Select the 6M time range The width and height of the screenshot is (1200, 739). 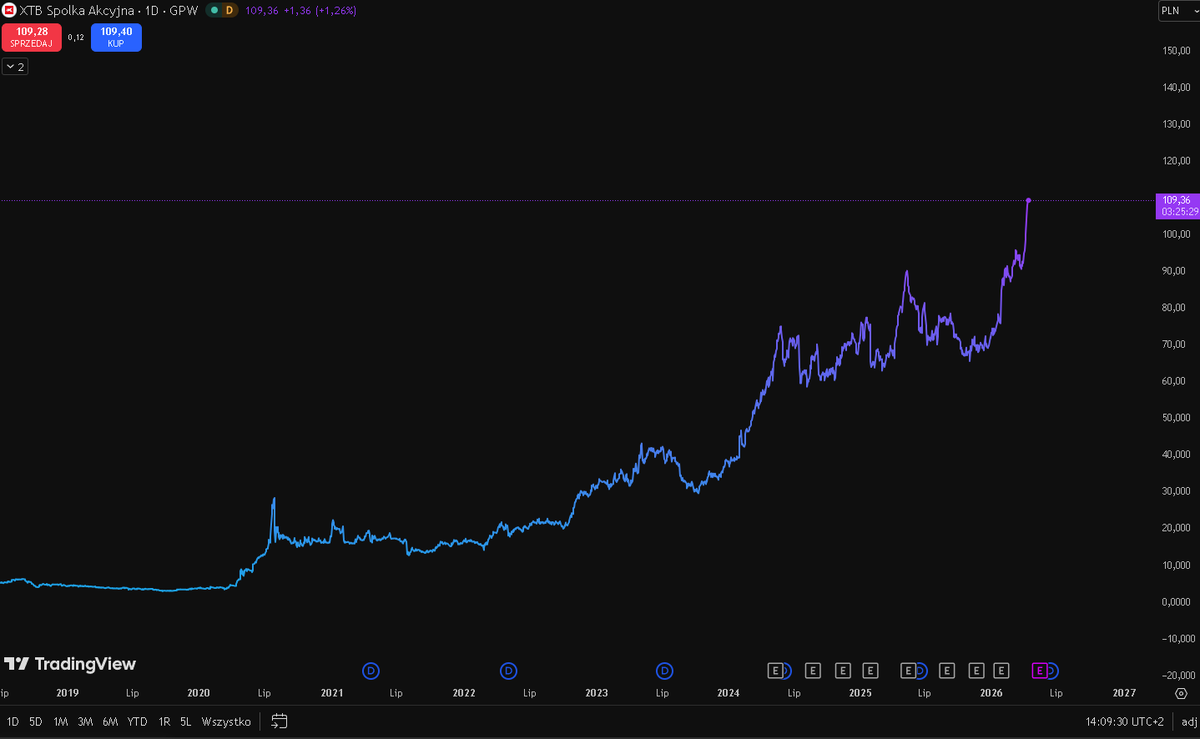click(x=110, y=721)
